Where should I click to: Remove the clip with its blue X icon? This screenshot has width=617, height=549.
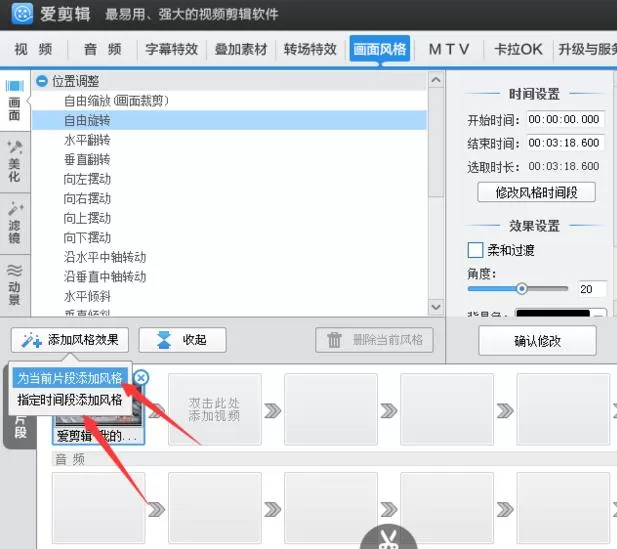[141, 378]
